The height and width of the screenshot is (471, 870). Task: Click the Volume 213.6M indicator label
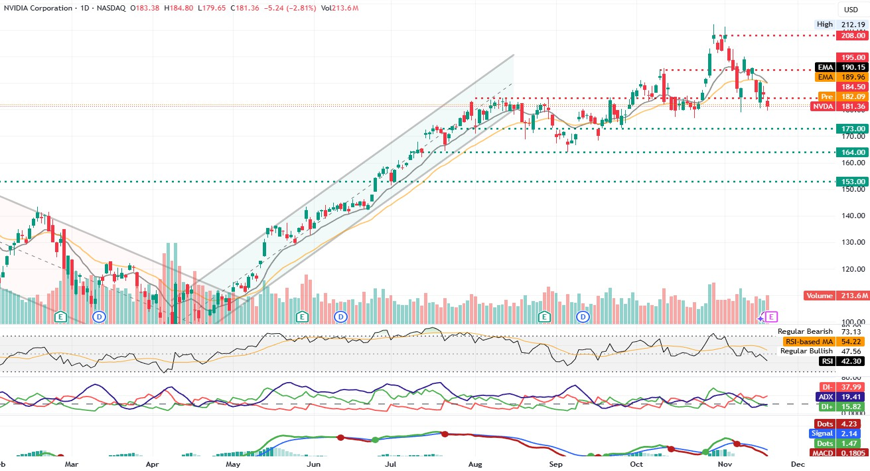836,296
